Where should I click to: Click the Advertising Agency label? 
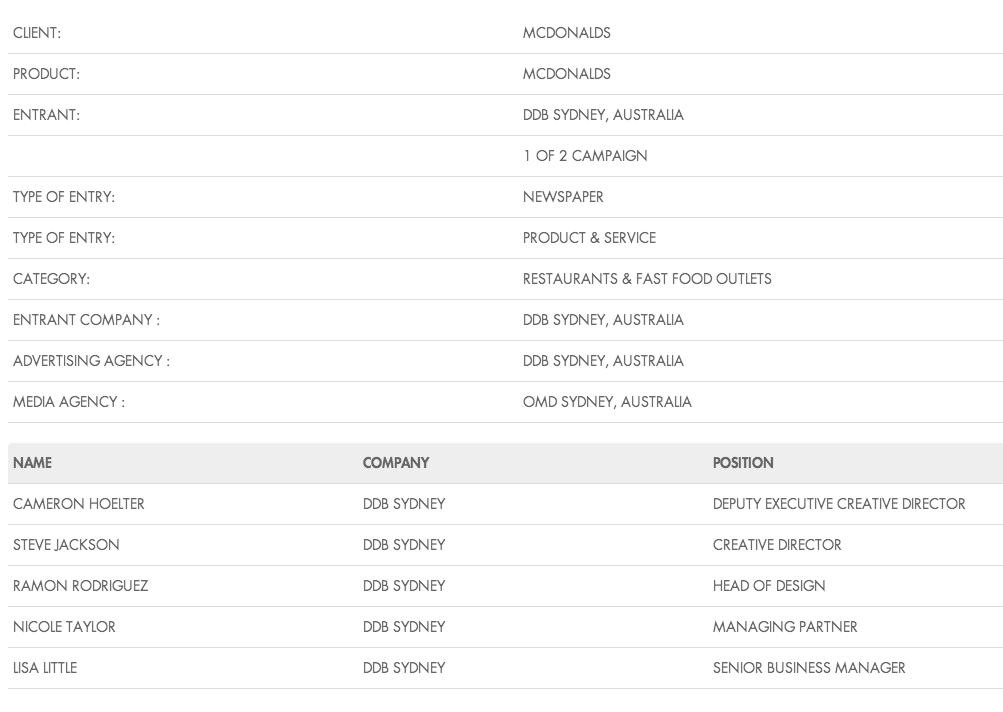(x=91, y=361)
